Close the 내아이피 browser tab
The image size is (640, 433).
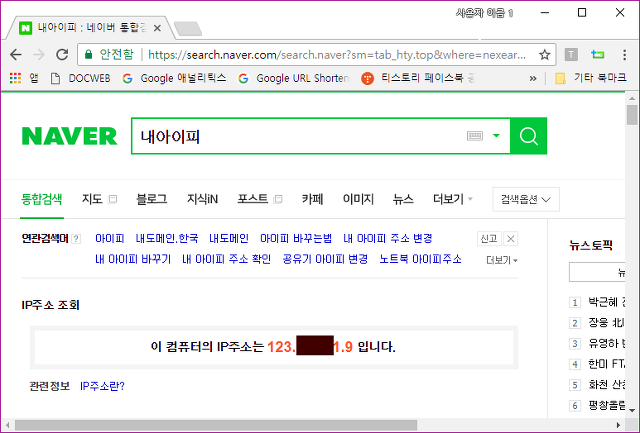click(x=157, y=28)
